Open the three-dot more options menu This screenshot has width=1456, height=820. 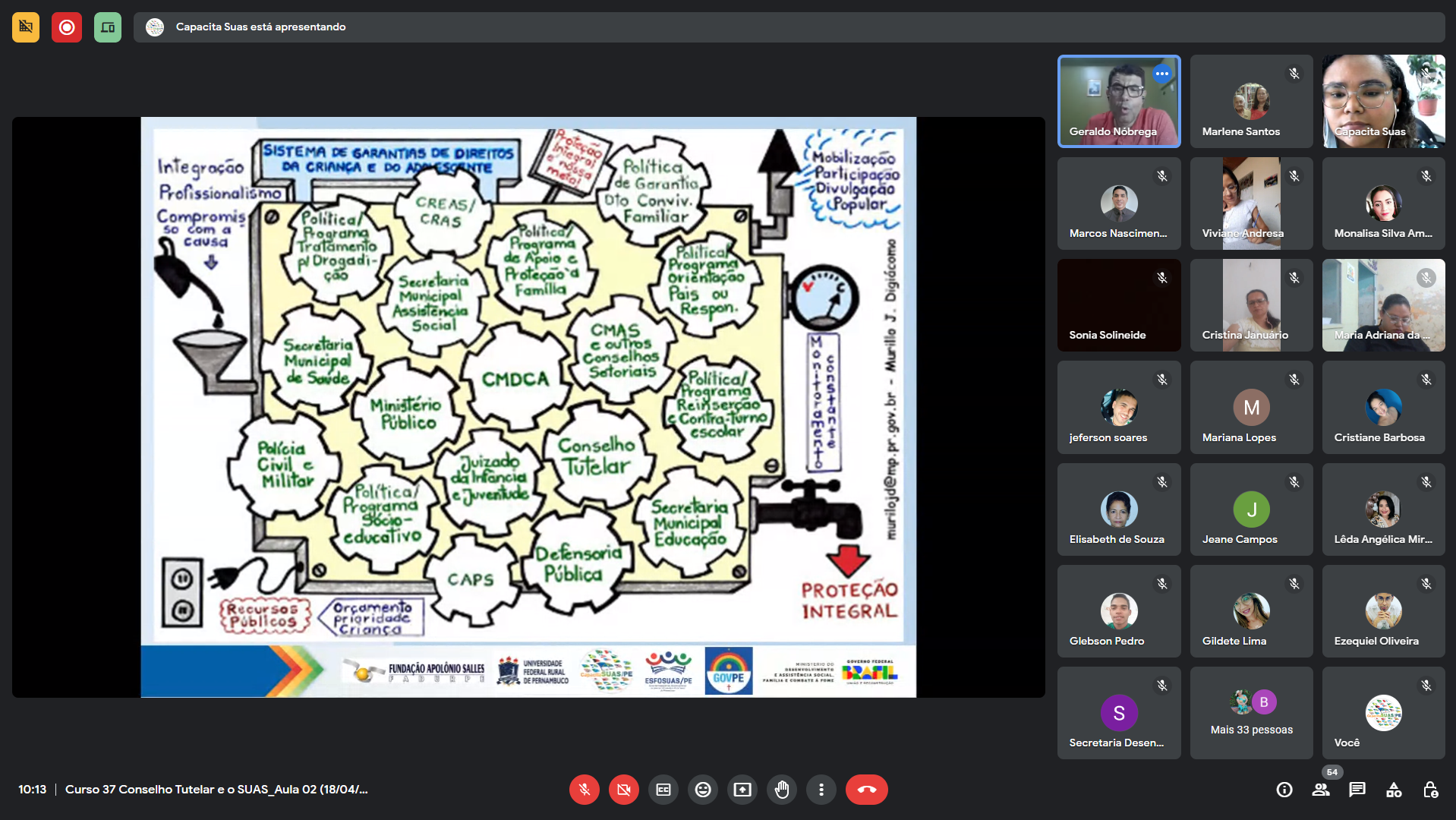pos(821,790)
